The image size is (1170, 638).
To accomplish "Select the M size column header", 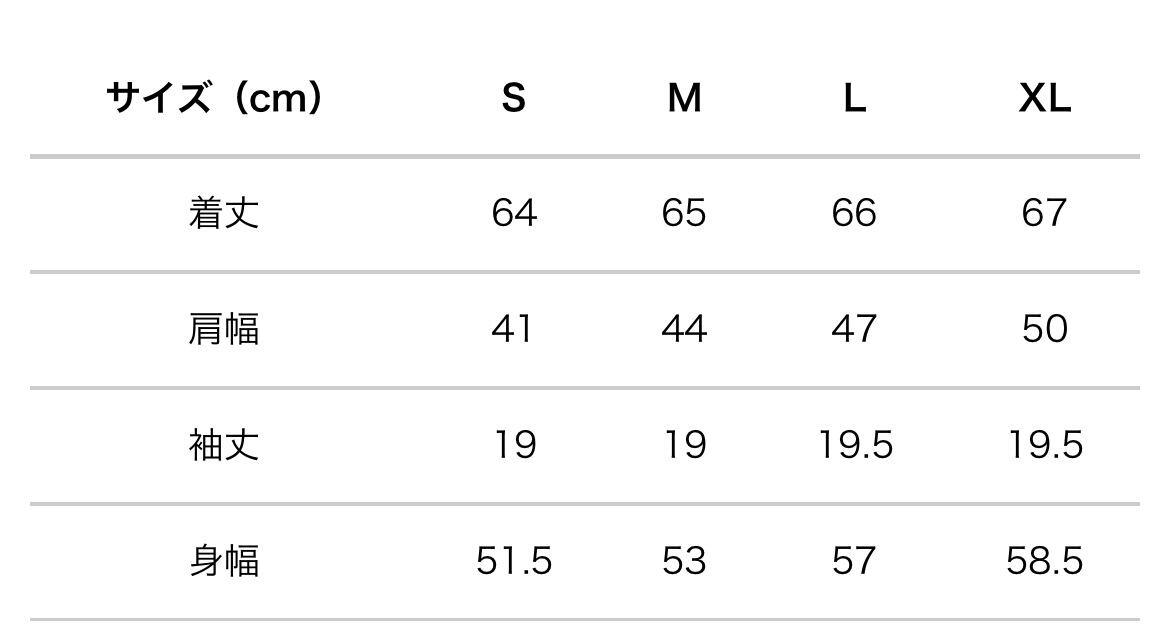I will [x=684, y=98].
